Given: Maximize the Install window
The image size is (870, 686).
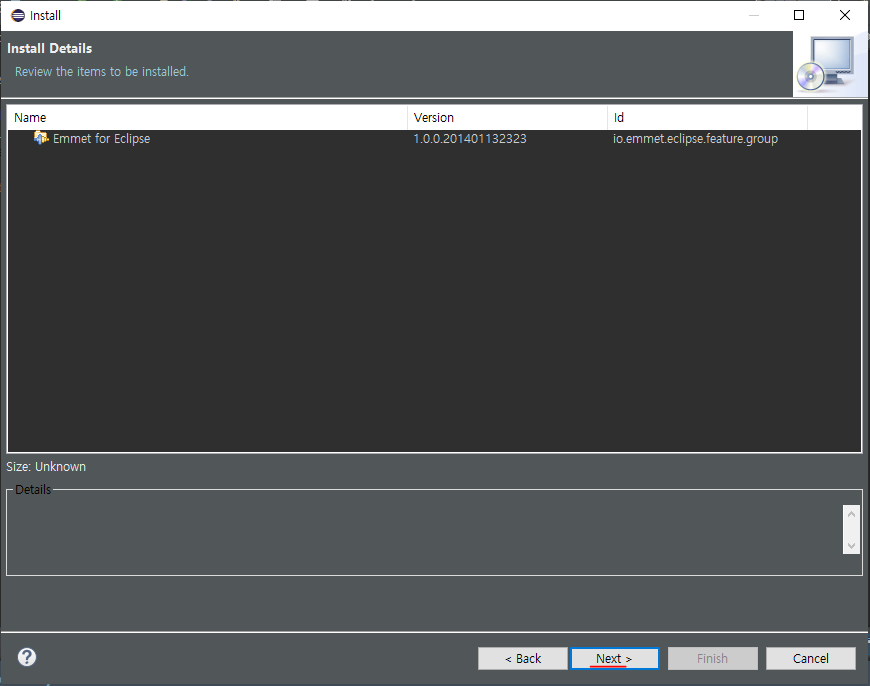Looking at the screenshot, I should coord(799,15).
